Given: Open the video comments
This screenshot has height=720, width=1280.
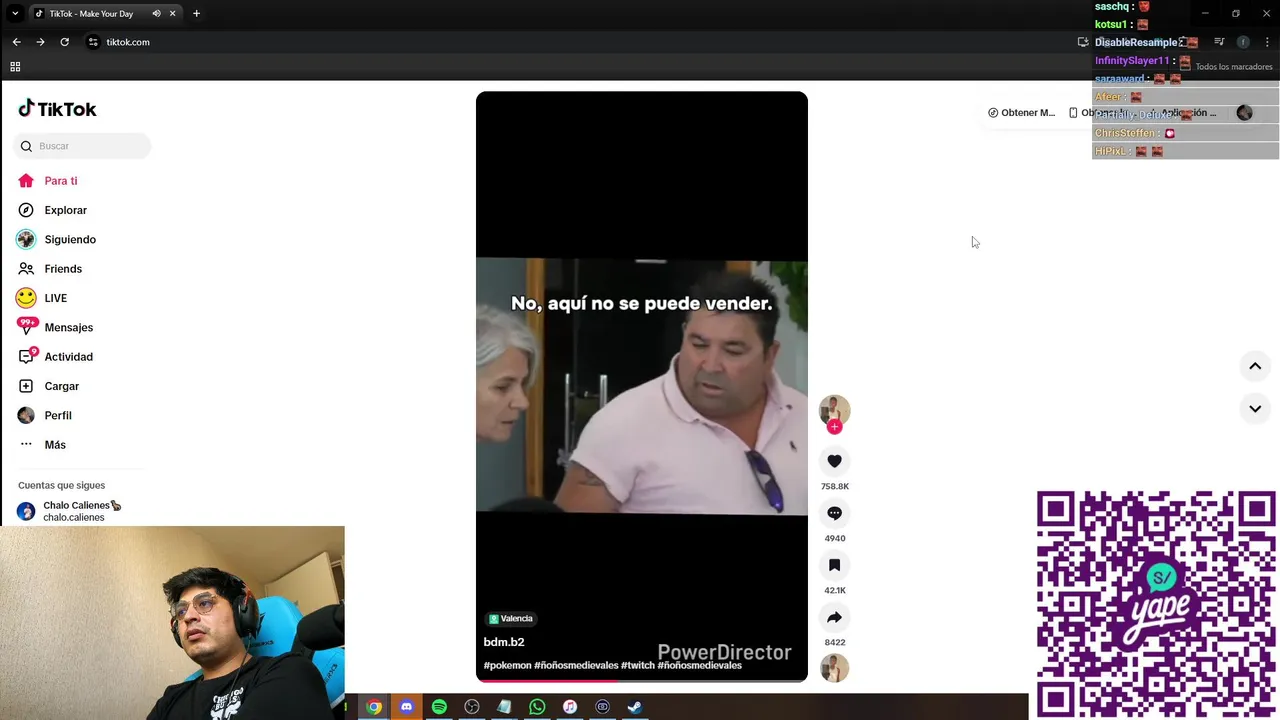Looking at the screenshot, I should (834, 513).
